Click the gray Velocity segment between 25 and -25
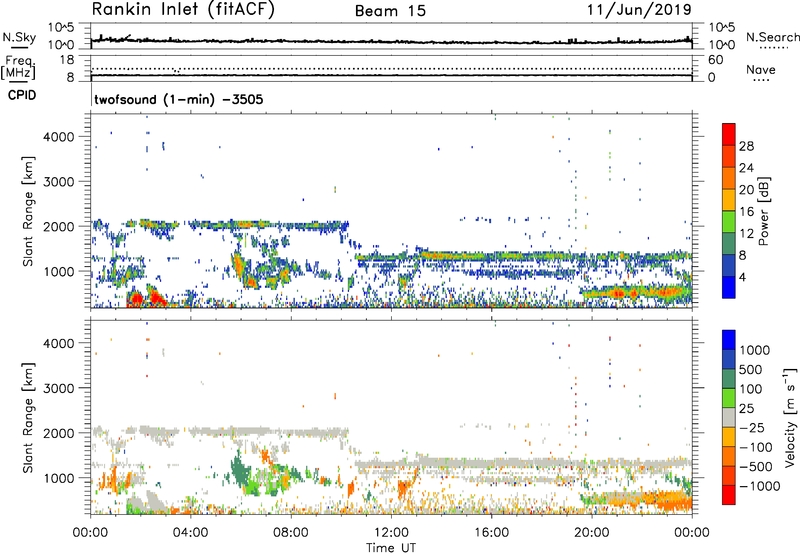Image resolution: width=800 pixels, height=554 pixels. (729, 417)
